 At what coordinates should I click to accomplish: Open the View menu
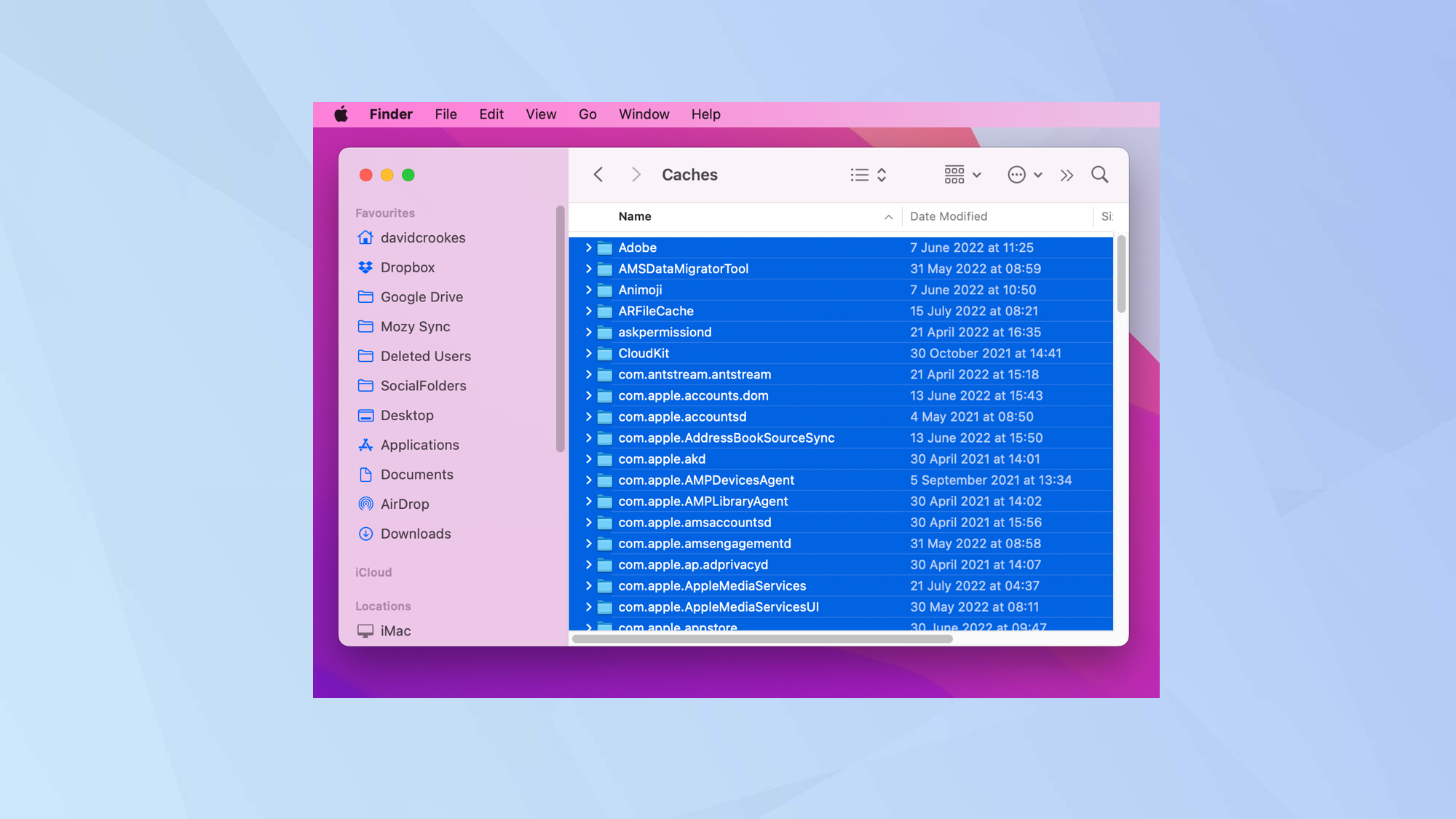pyautogui.click(x=541, y=114)
